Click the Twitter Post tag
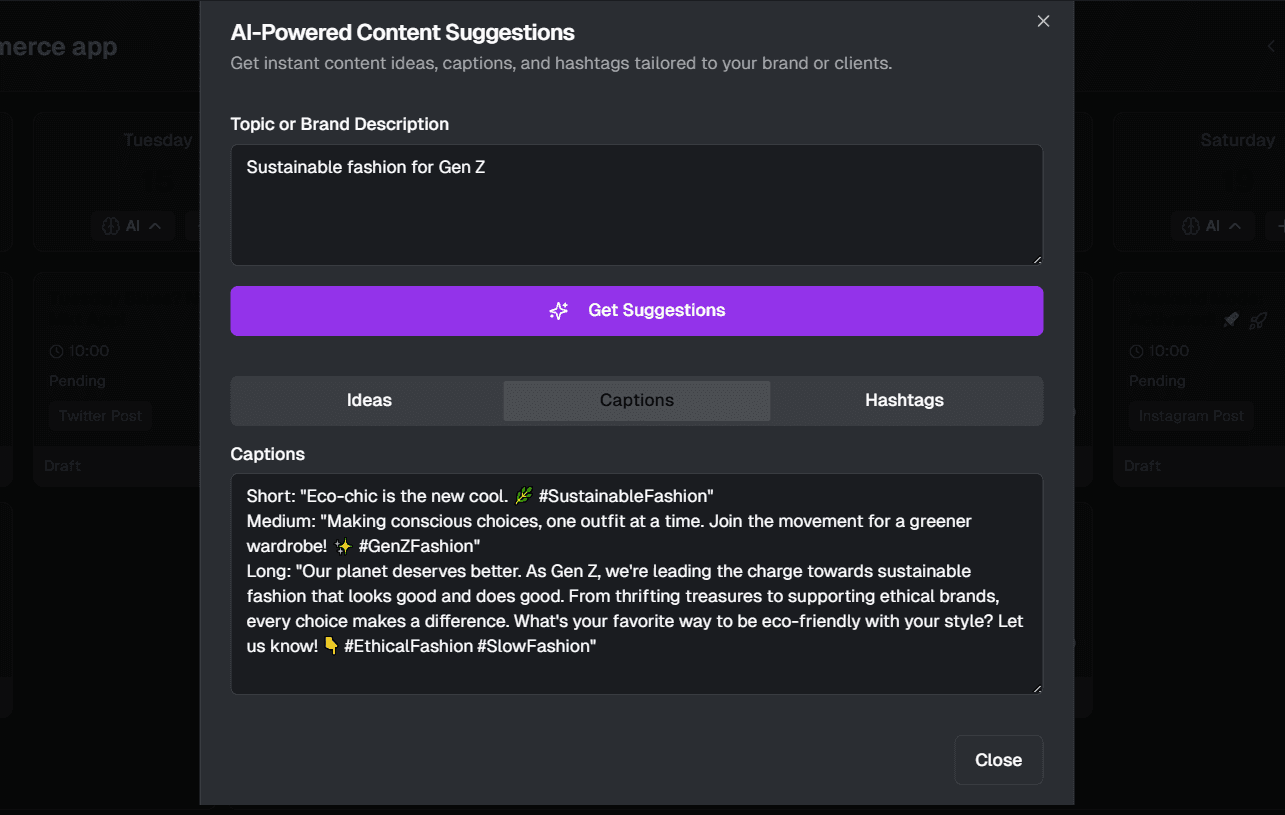This screenshot has height=815, width=1285. [x=100, y=416]
